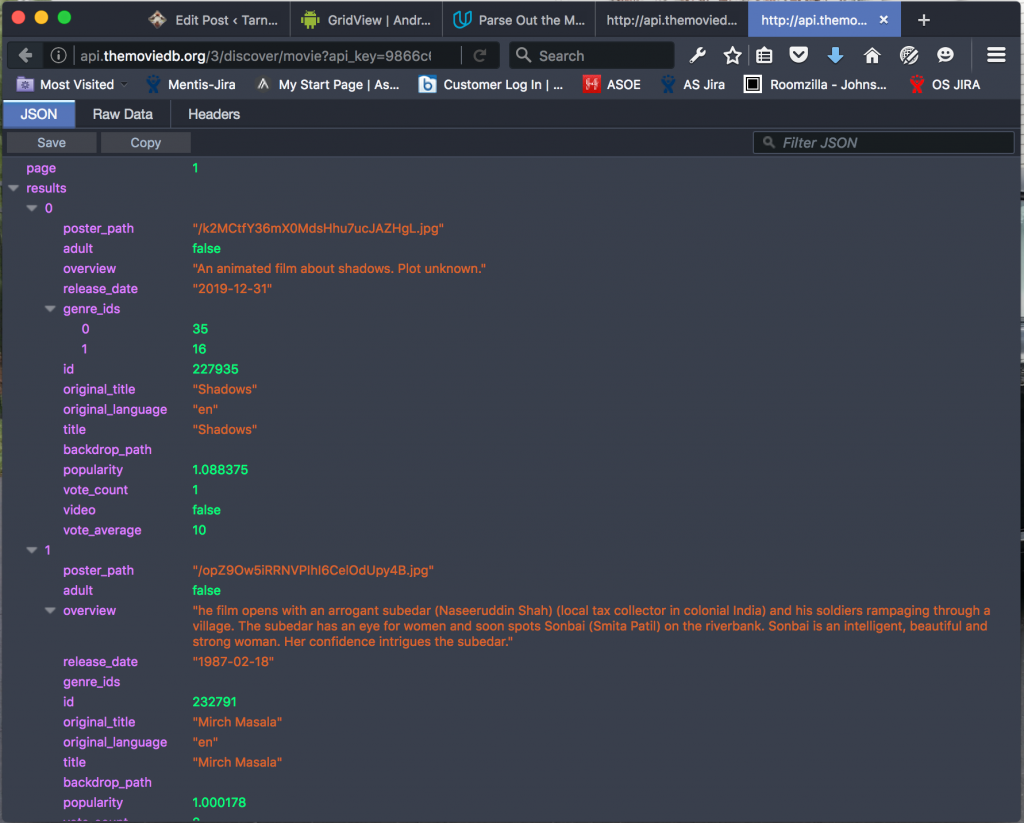Save the JSON response
1024x823 pixels.
click(50, 142)
